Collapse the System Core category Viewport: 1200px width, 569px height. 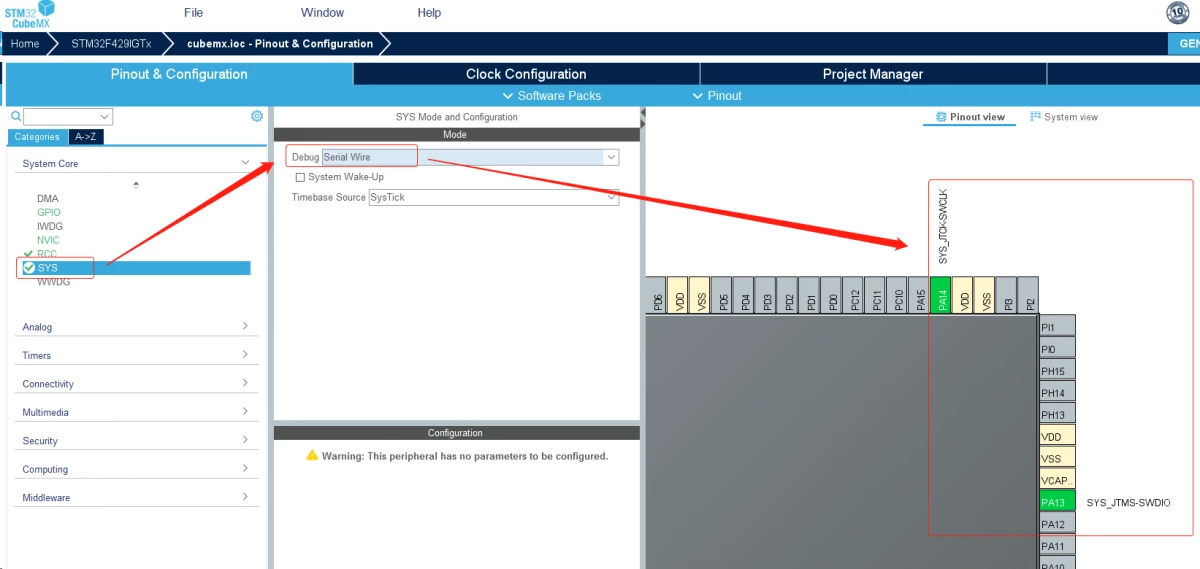(x=245, y=163)
